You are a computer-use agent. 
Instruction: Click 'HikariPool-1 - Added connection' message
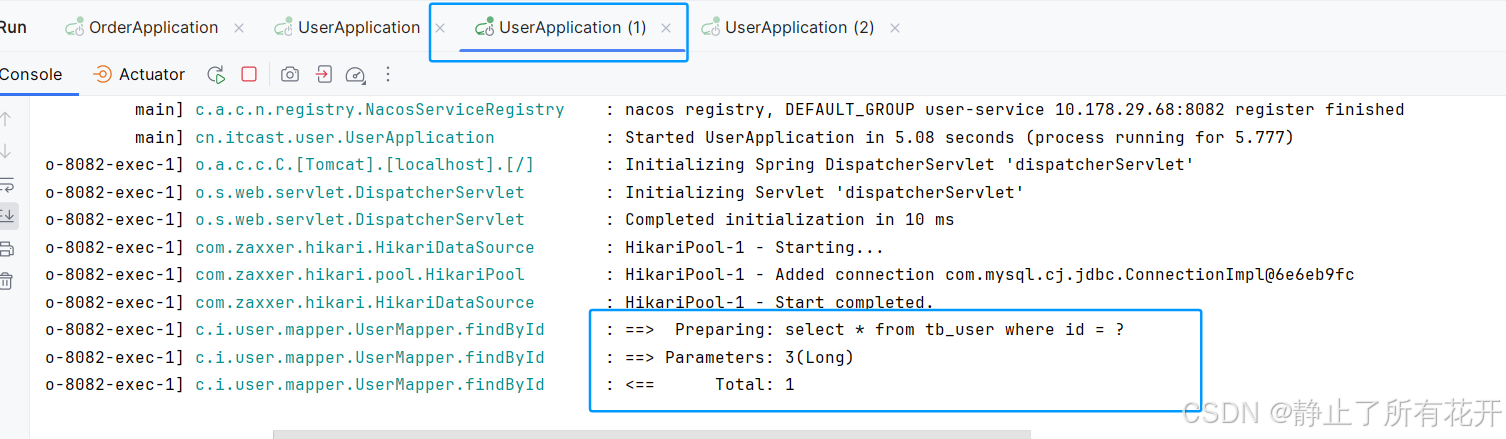tap(990, 275)
